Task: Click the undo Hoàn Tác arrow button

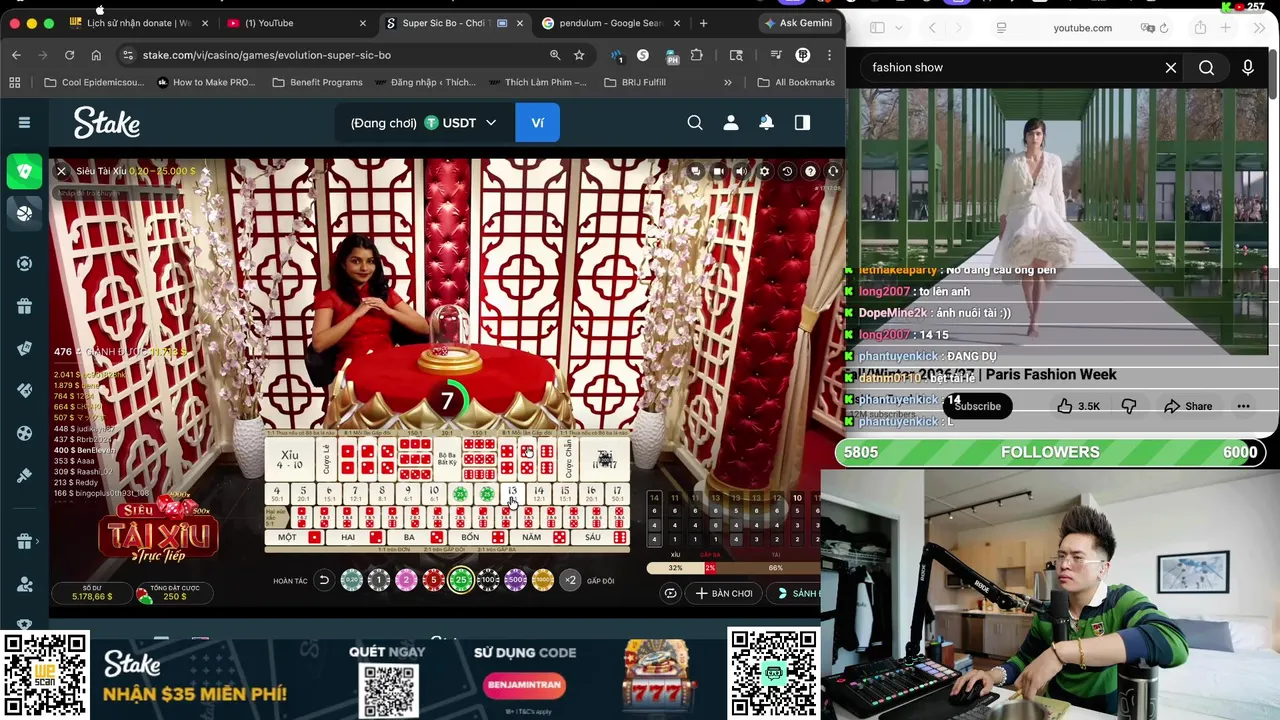Action: pos(323,580)
